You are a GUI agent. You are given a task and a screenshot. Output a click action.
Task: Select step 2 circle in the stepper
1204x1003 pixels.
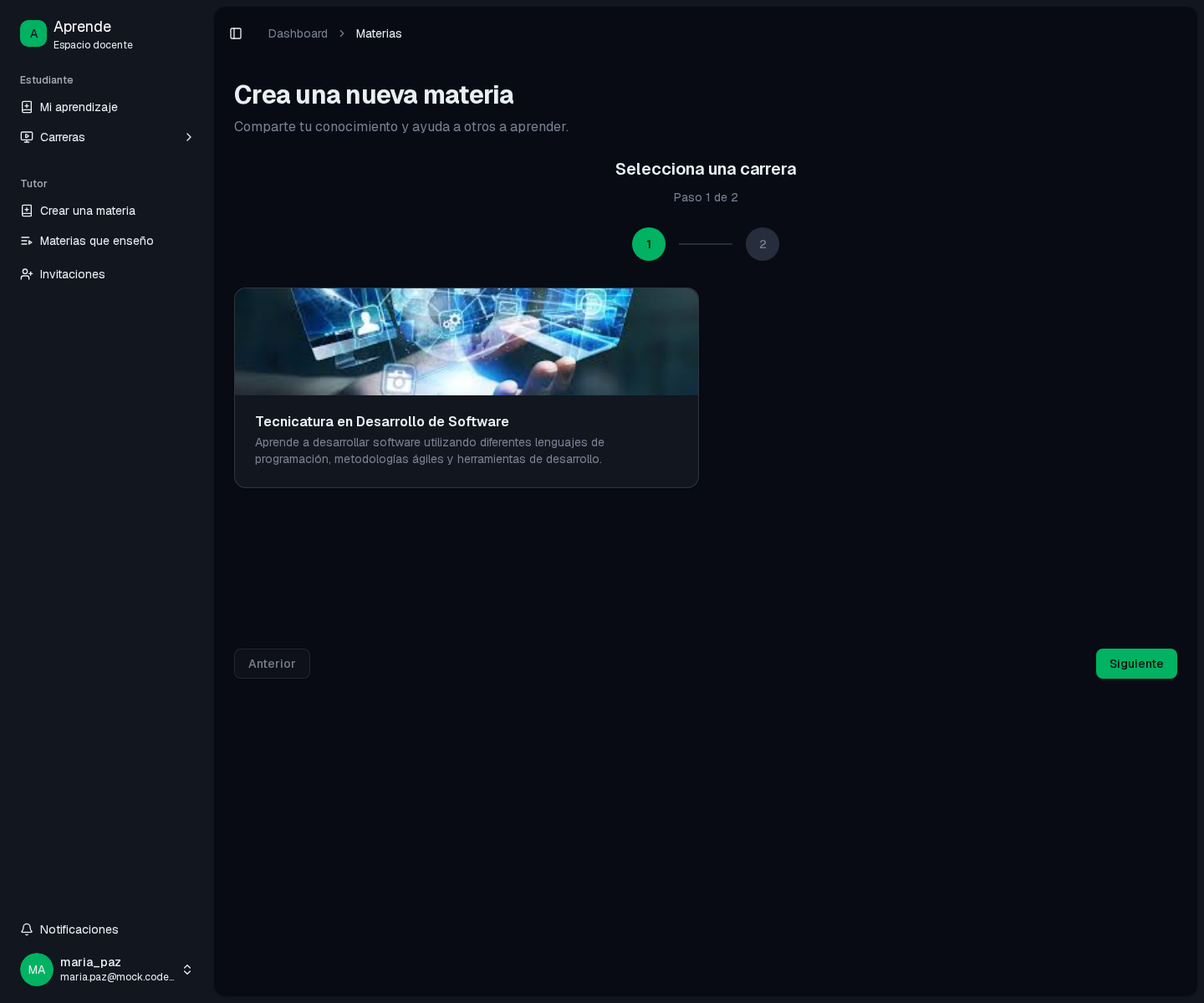[763, 244]
